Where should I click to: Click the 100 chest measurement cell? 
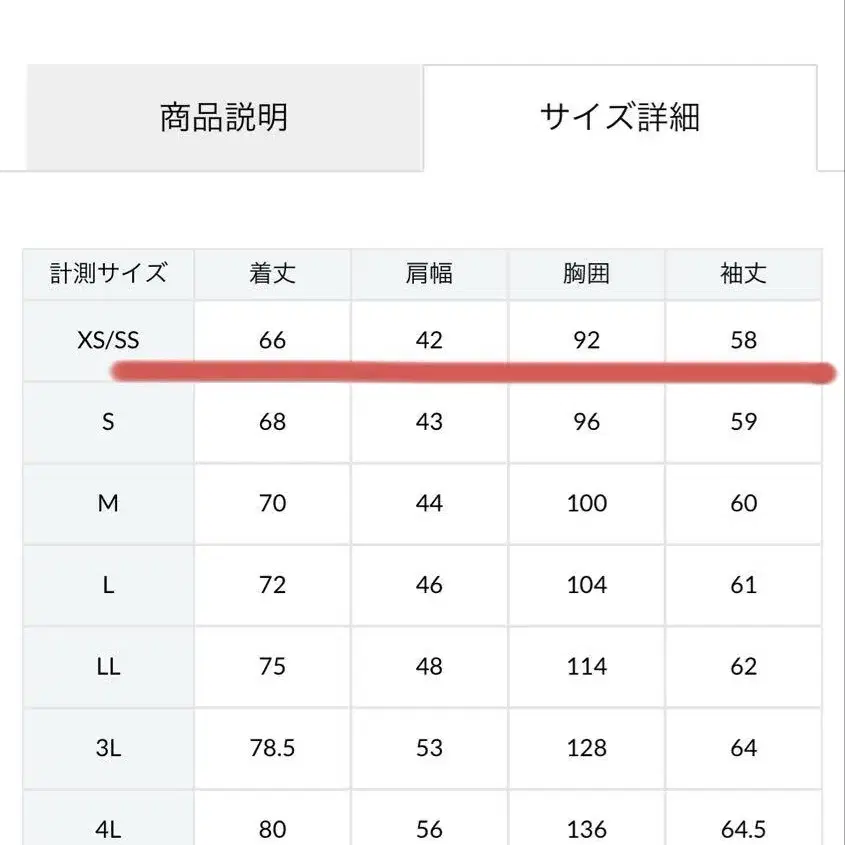pos(586,503)
